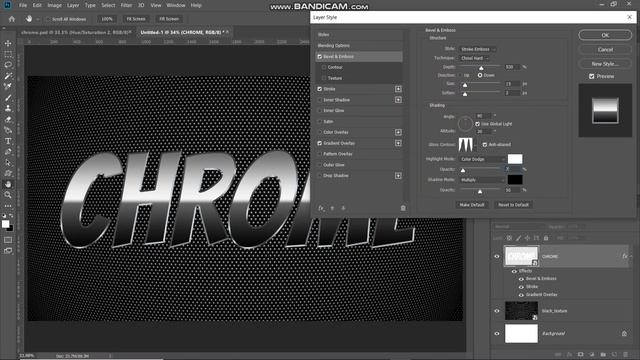Click the white Highlight Mode color swatch
Screen dimensions: 640x360
(515, 159)
